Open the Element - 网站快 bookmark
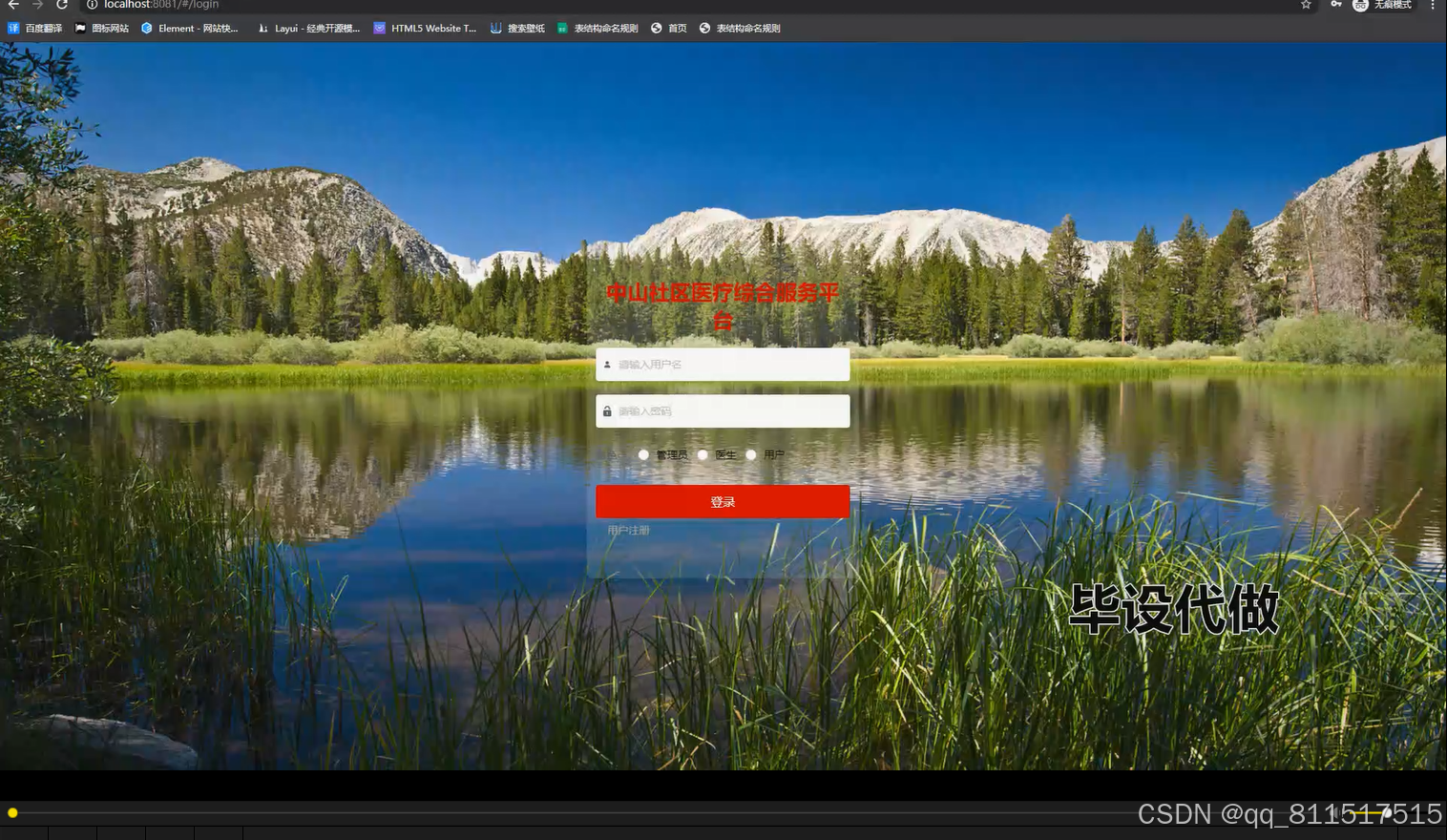This screenshot has height=840, width=1447. [x=190, y=29]
